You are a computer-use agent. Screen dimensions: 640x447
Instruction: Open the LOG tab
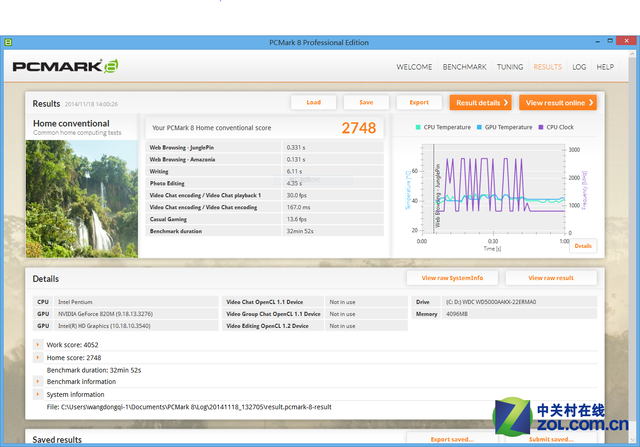(x=579, y=67)
